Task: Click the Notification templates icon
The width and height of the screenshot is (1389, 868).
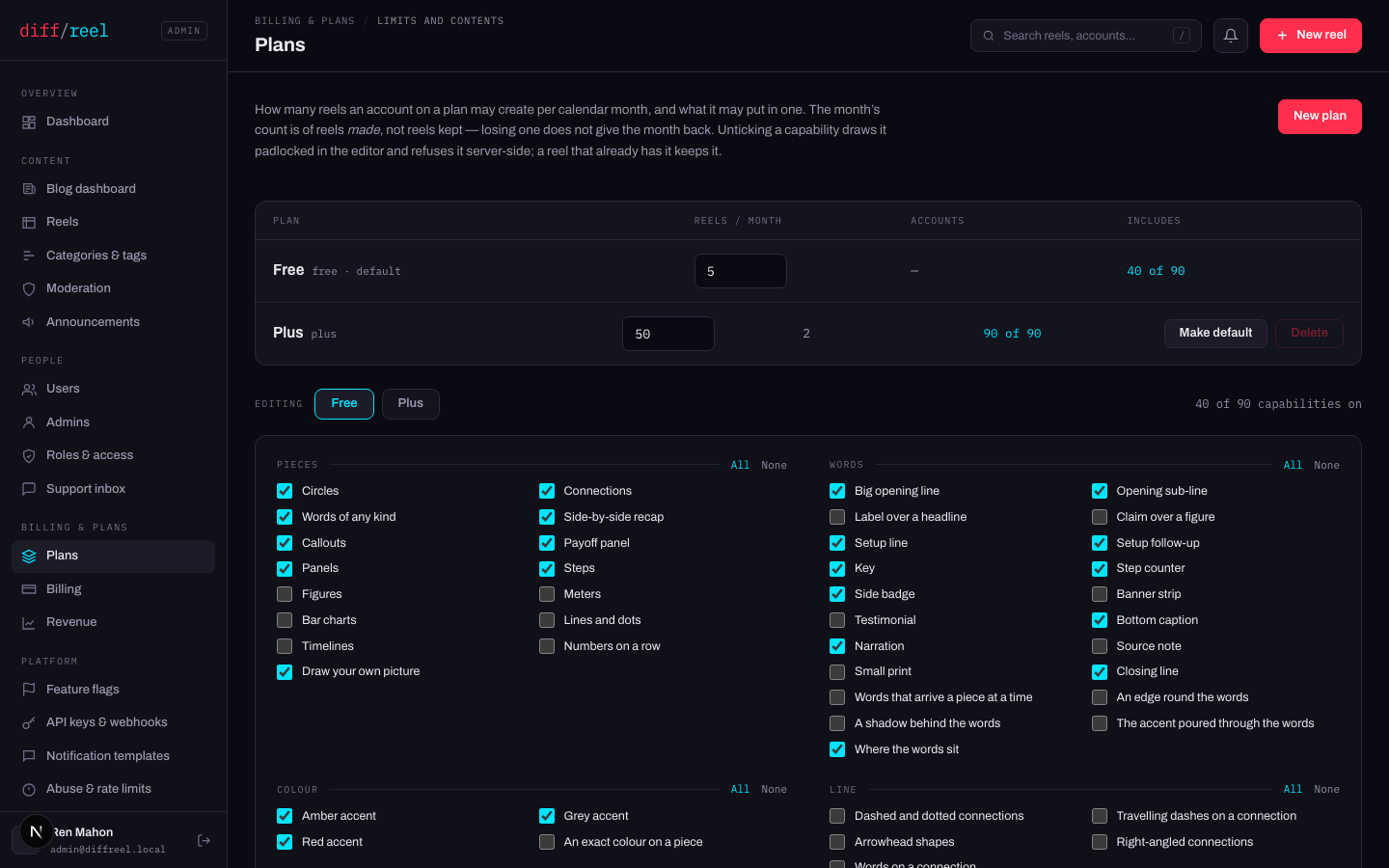Action: pyautogui.click(x=29, y=756)
